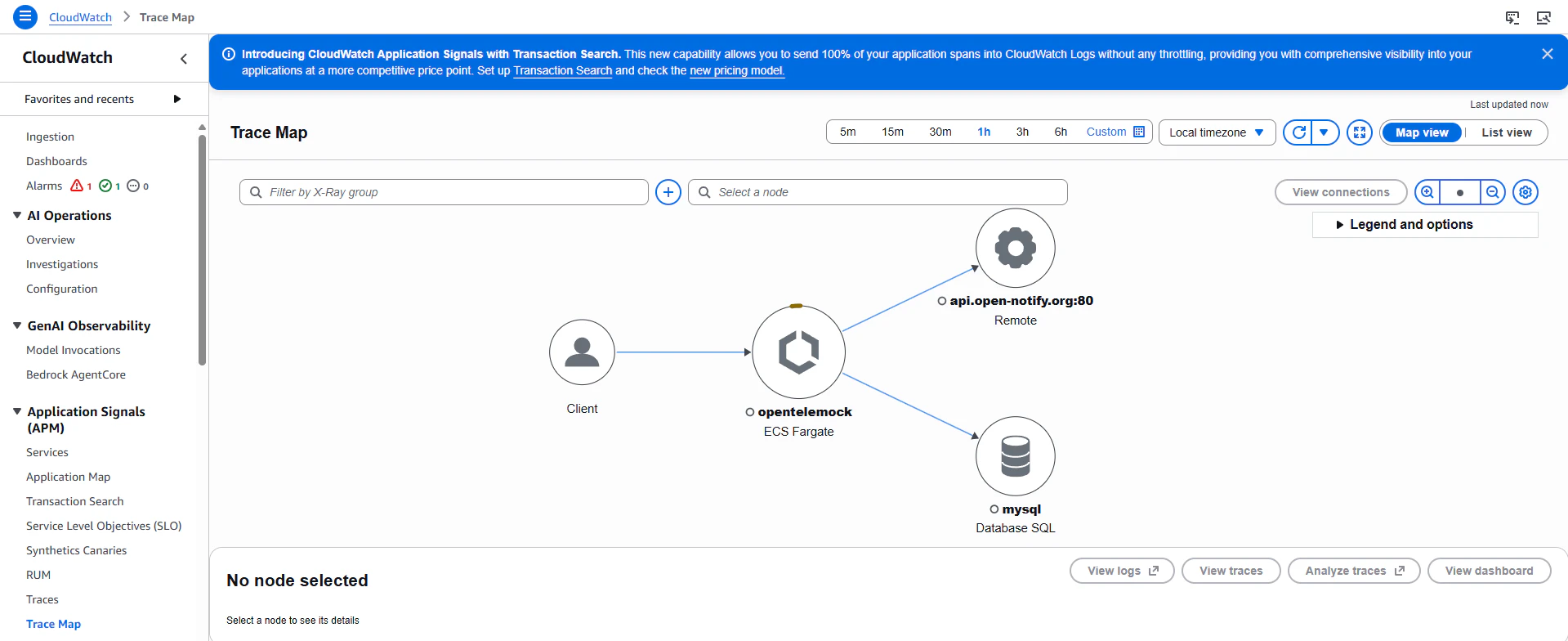Viewport: 1568px width, 641px height.
Task: Click the alarm warning count icon
Action: pyautogui.click(x=77, y=186)
